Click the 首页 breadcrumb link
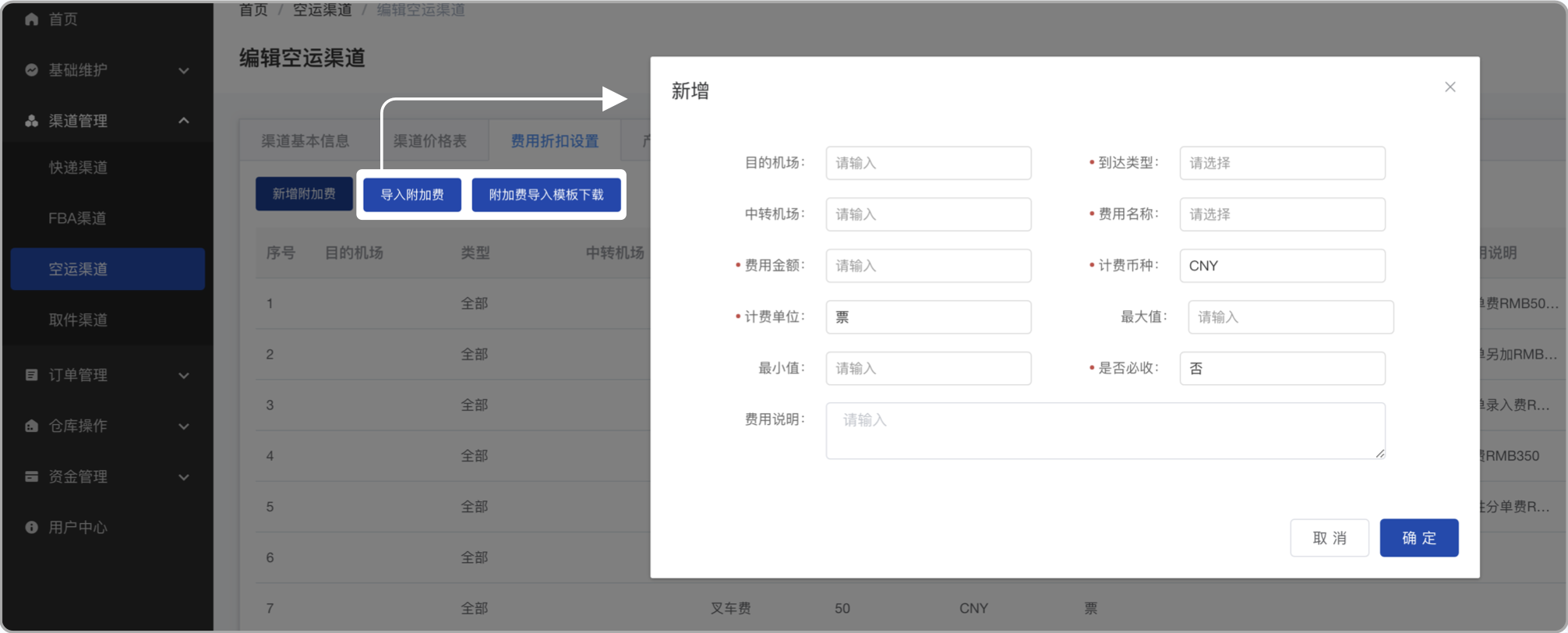 [x=253, y=10]
